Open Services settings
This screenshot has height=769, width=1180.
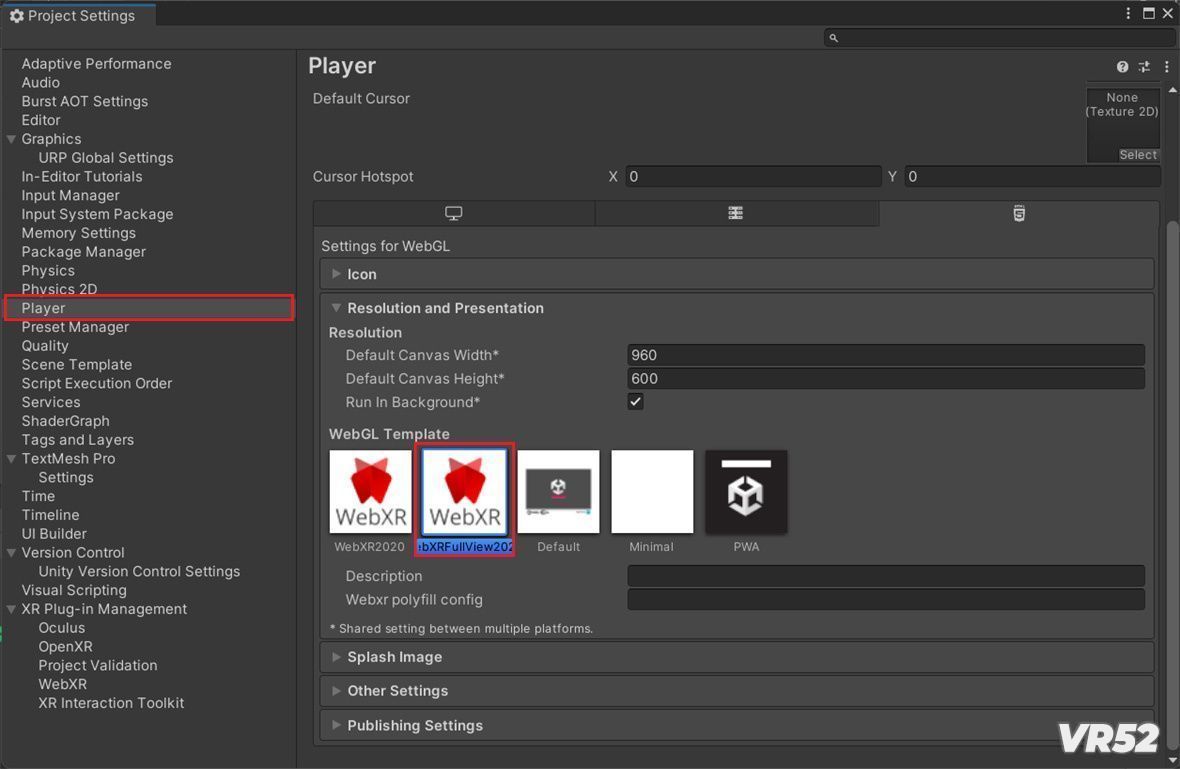[50, 403]
